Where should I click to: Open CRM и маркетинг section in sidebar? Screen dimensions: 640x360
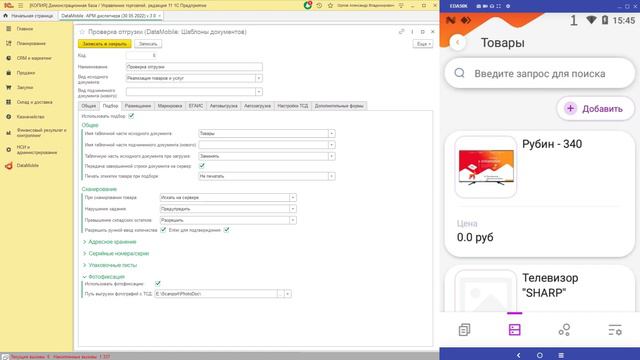pyautogui.click(x=34, y=58)
